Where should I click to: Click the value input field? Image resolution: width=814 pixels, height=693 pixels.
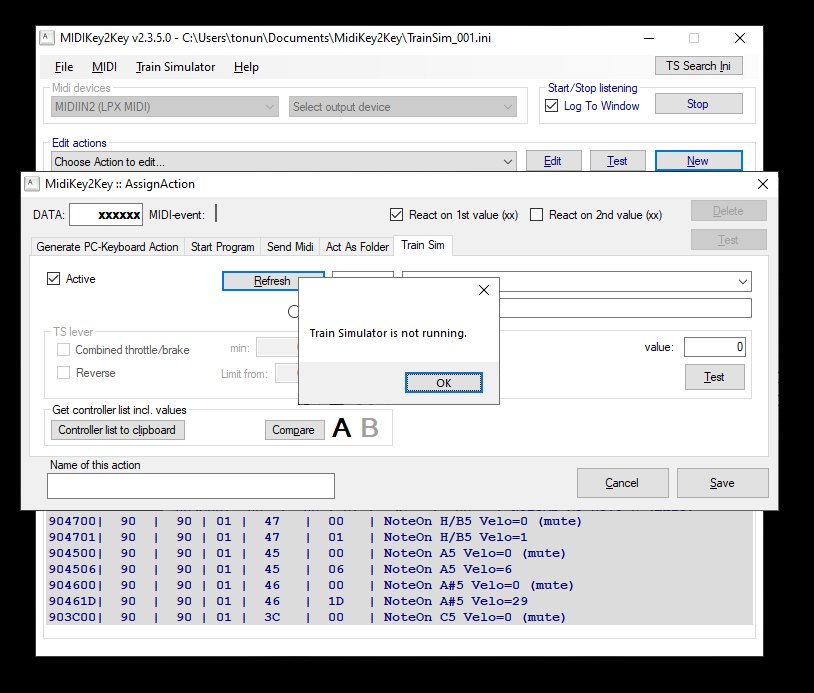(x=715, y=347)
